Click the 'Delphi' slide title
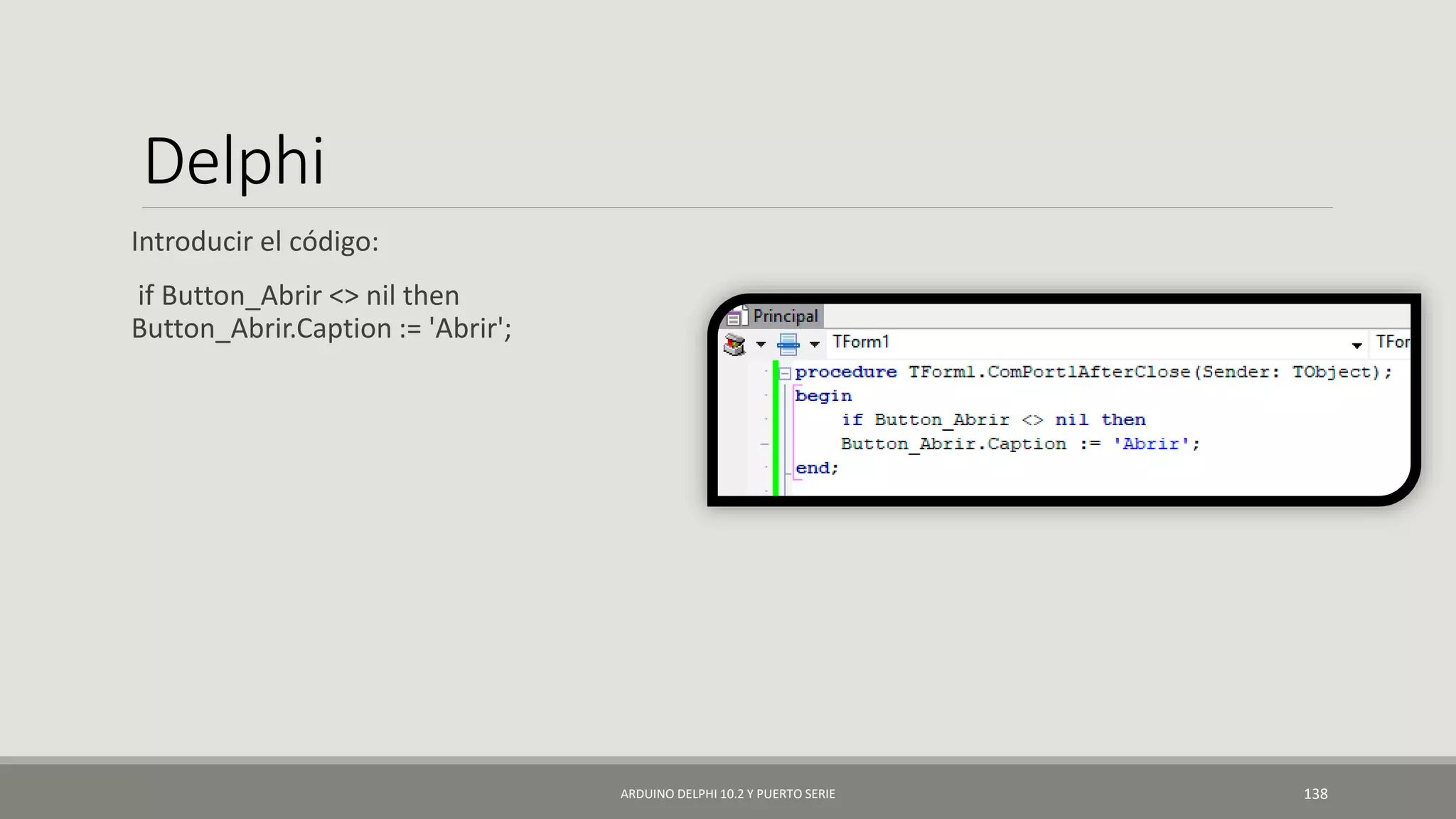 pos(235,162)
